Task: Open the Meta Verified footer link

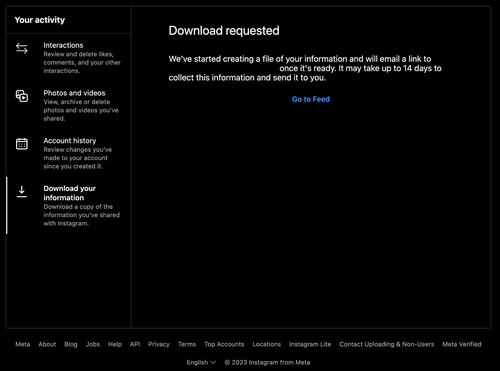Action: pyautogui.click(x=462, y=344)
